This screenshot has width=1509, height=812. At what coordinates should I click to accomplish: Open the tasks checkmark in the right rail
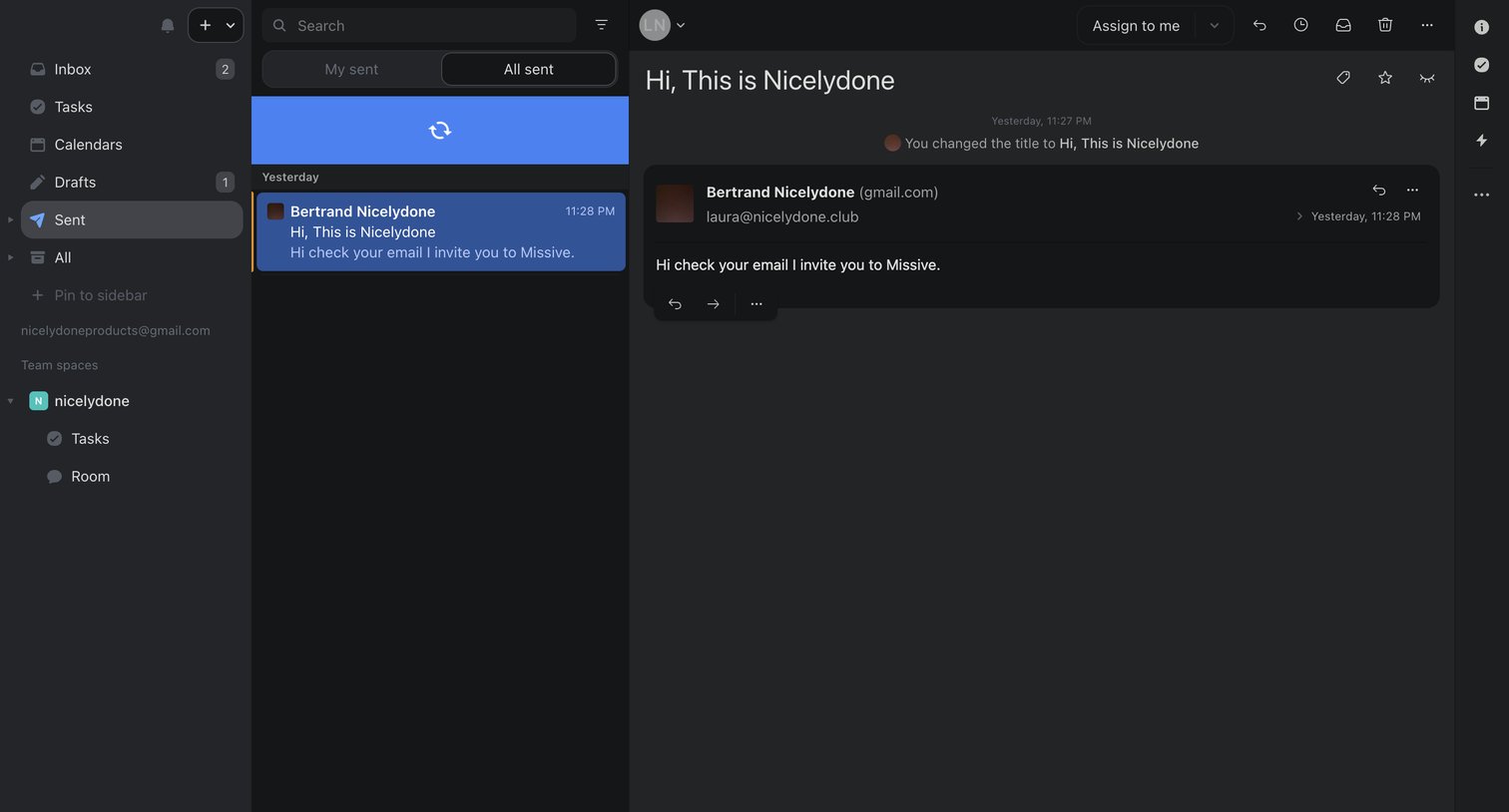click(x=1482, y=65)
